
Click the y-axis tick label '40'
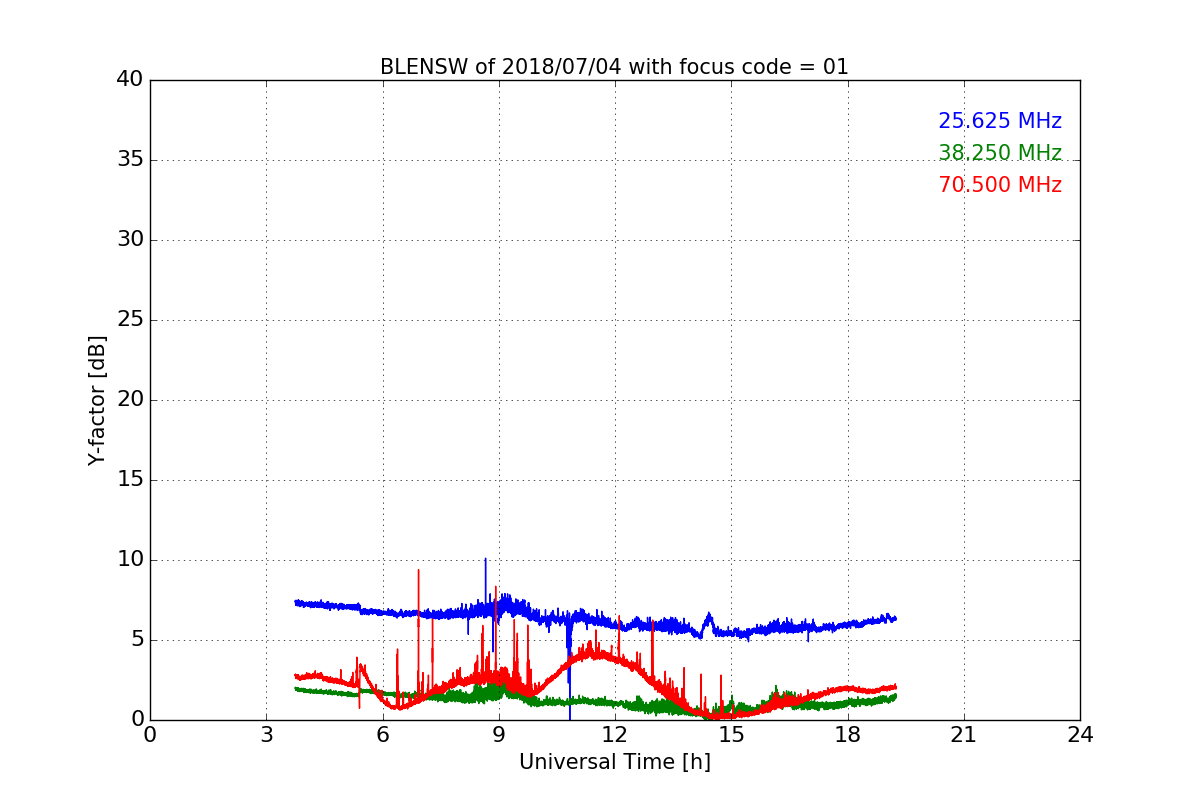pyautogui.click(x=130, y=80)
